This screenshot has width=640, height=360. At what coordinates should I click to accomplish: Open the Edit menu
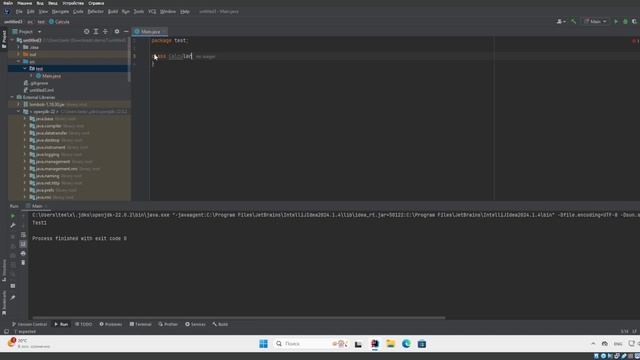pos(31,12)
